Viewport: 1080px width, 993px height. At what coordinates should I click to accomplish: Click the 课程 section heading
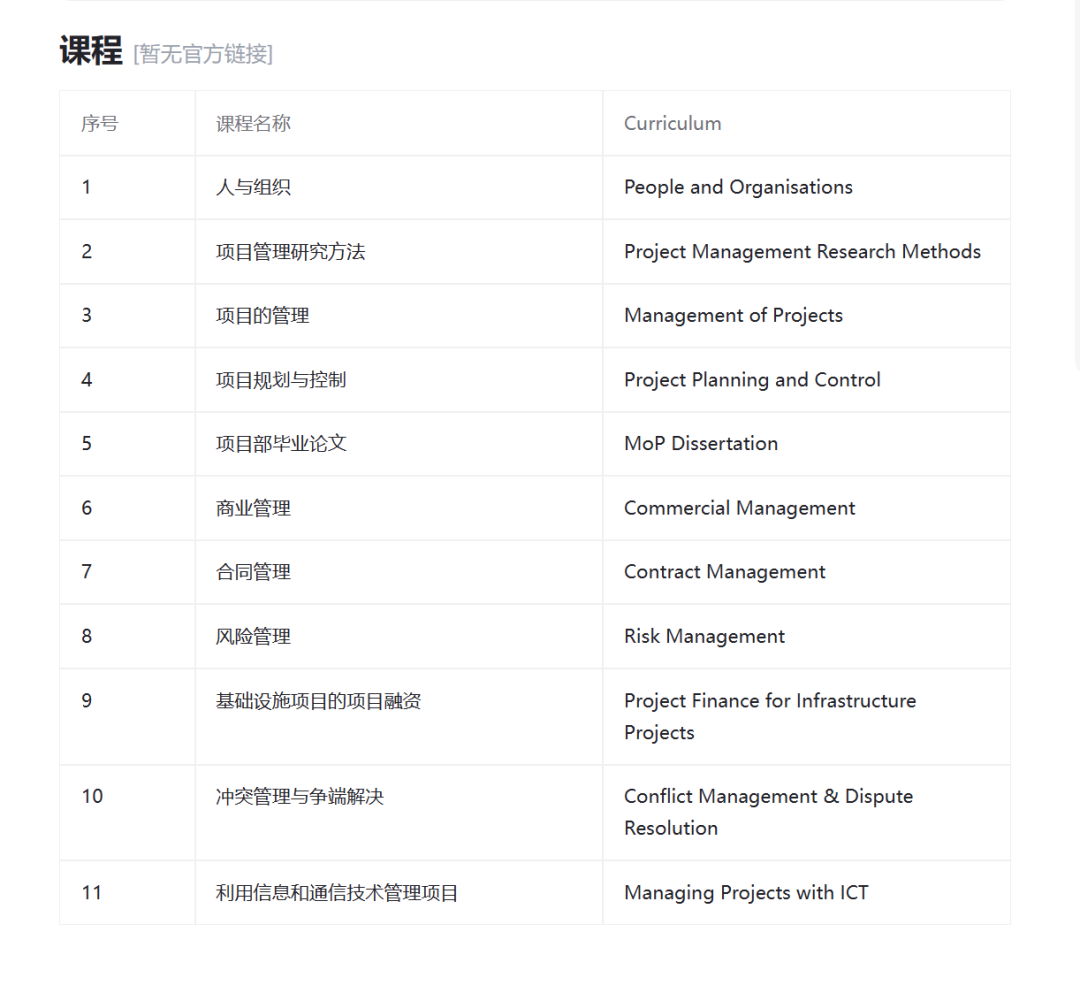pyautogui.click(x=90, y=51)
